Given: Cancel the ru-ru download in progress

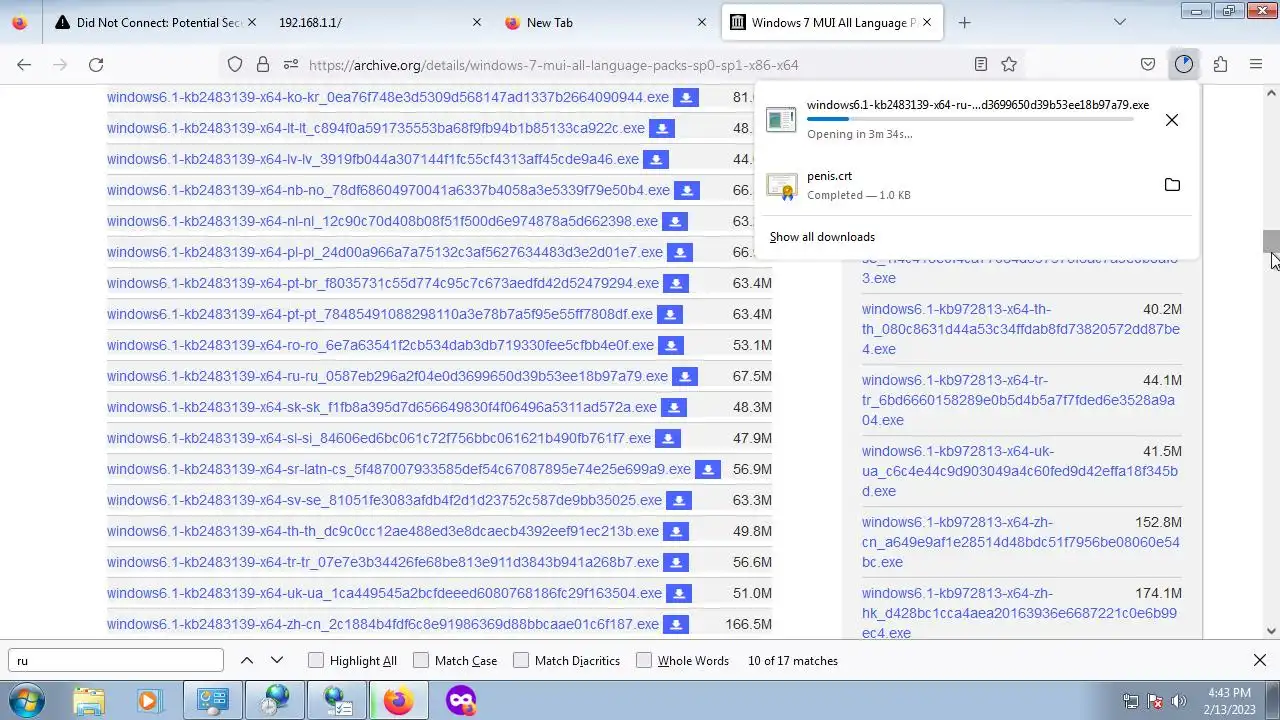Looking at the screenshot, I should [1172, 120].
